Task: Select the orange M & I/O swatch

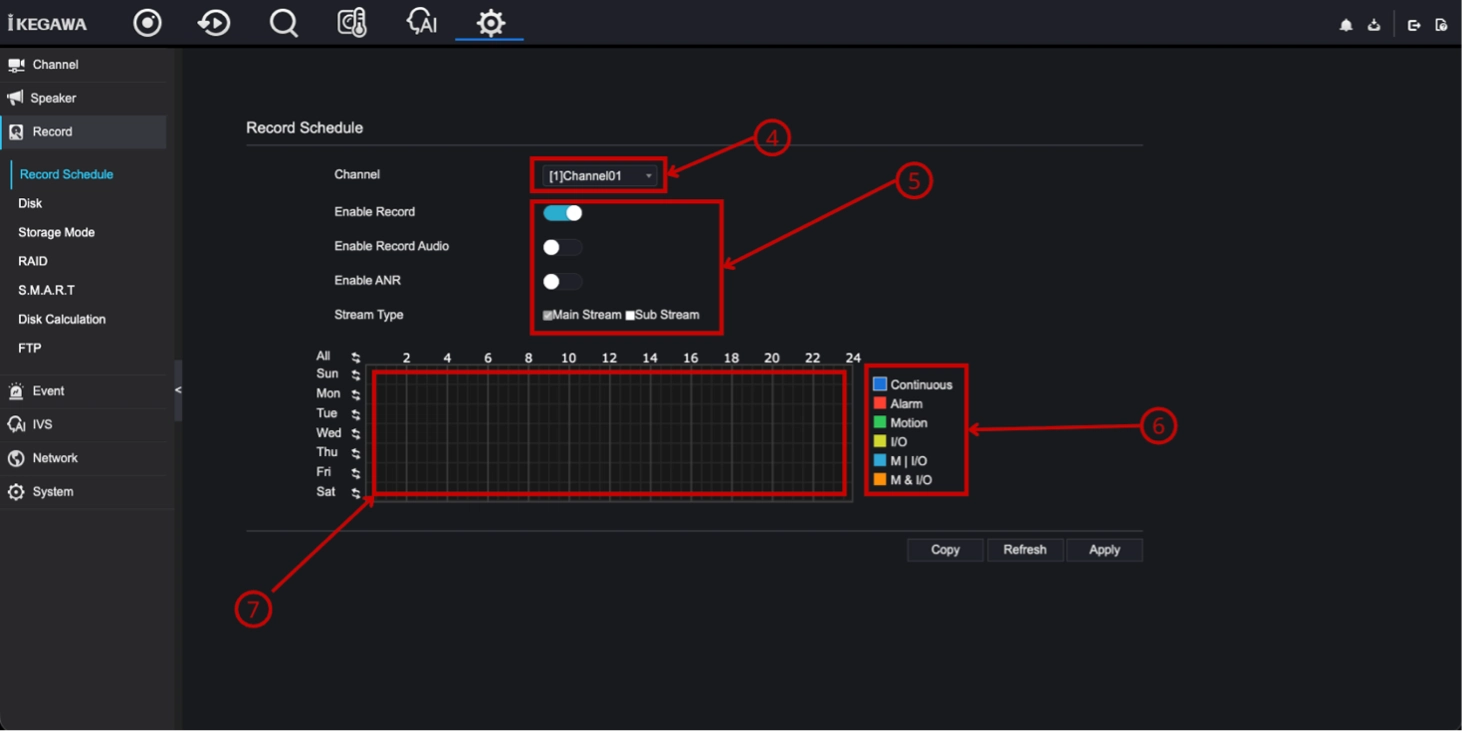Action: [x=882, y=481]
